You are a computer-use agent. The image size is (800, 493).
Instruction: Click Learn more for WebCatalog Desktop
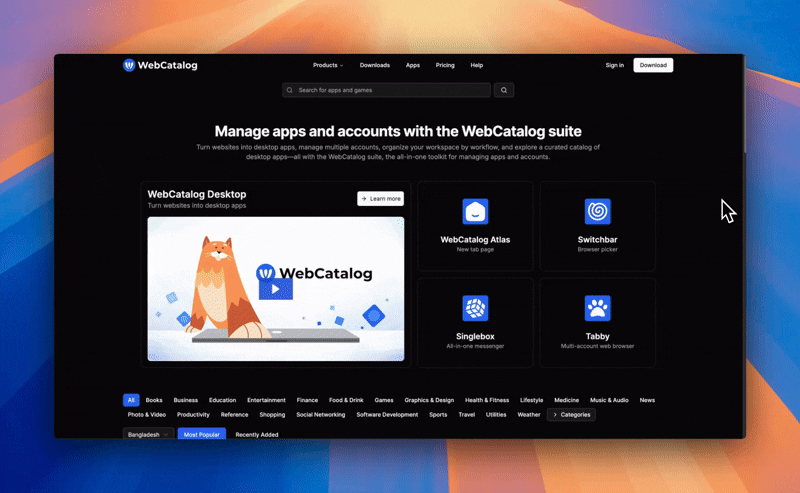click(x=381, y=199)
